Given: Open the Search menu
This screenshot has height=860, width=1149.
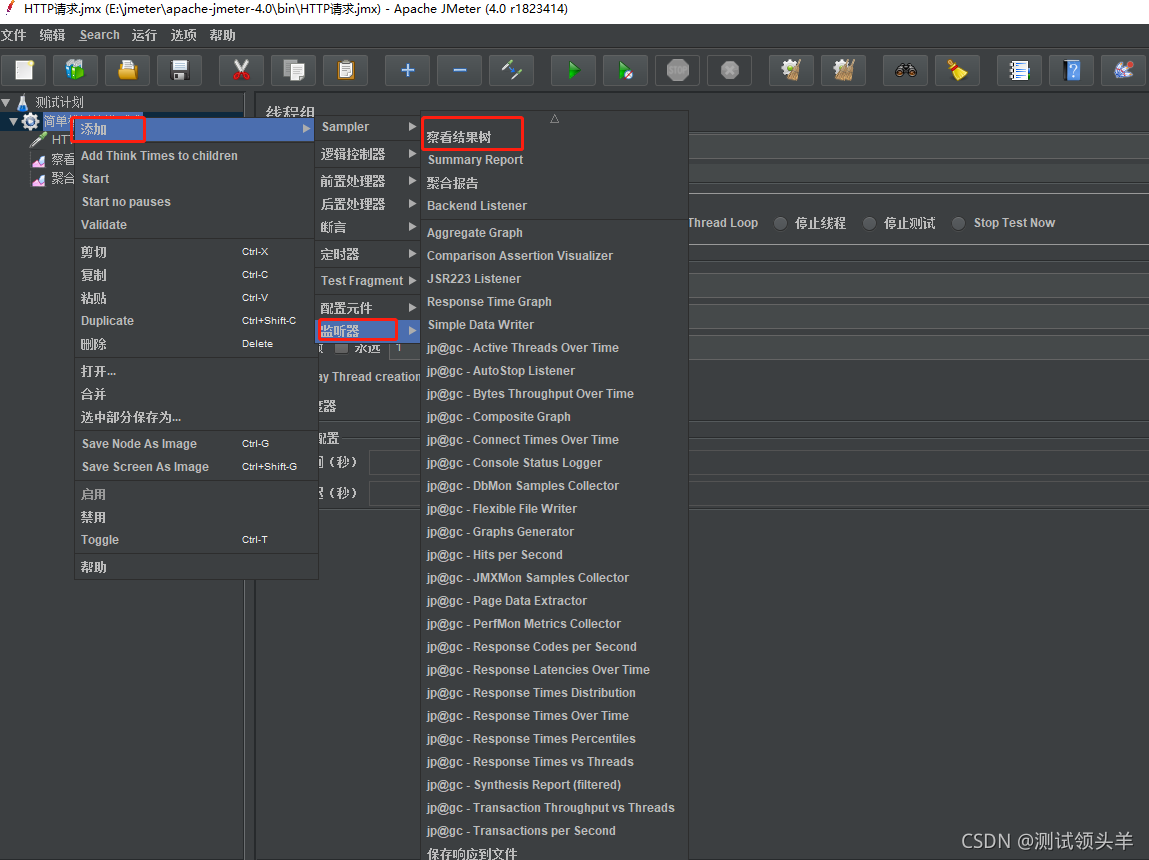Looking at the screenshot, I should [100, 35].
